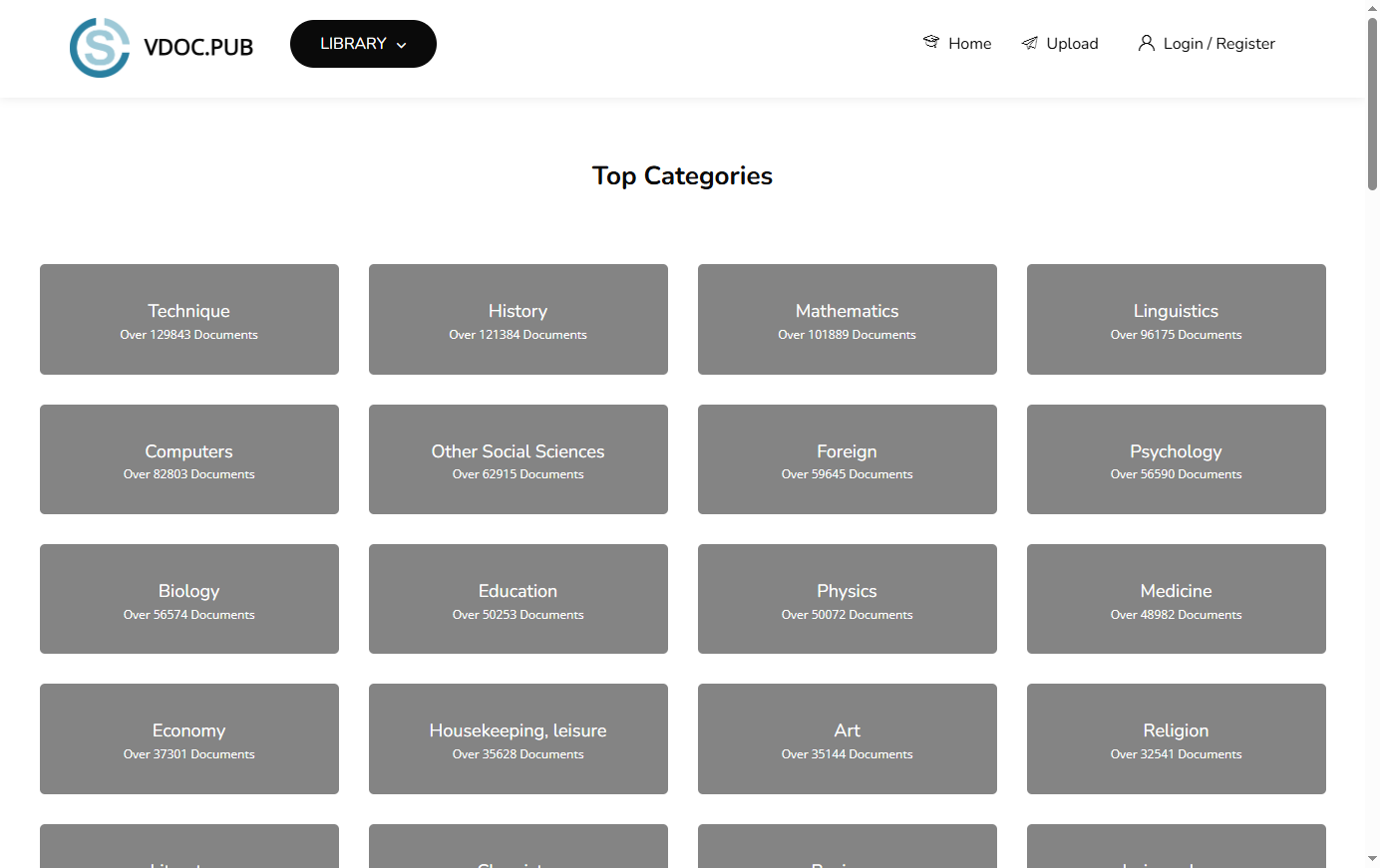Click the 'Over 37301 Documents' text
The image size is (1380, 868).
[x=189, y=754]
